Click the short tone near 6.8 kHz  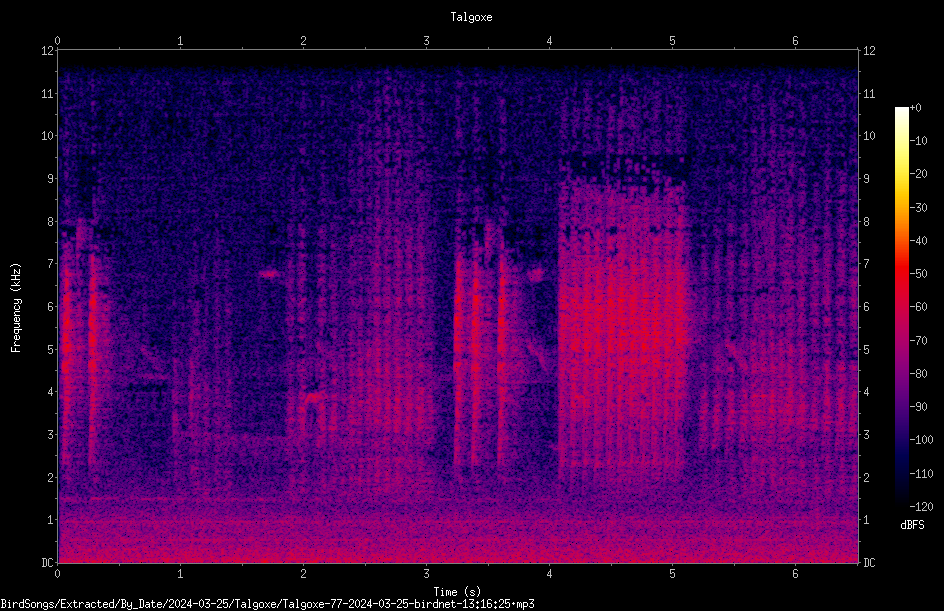(x=269, y=274)
